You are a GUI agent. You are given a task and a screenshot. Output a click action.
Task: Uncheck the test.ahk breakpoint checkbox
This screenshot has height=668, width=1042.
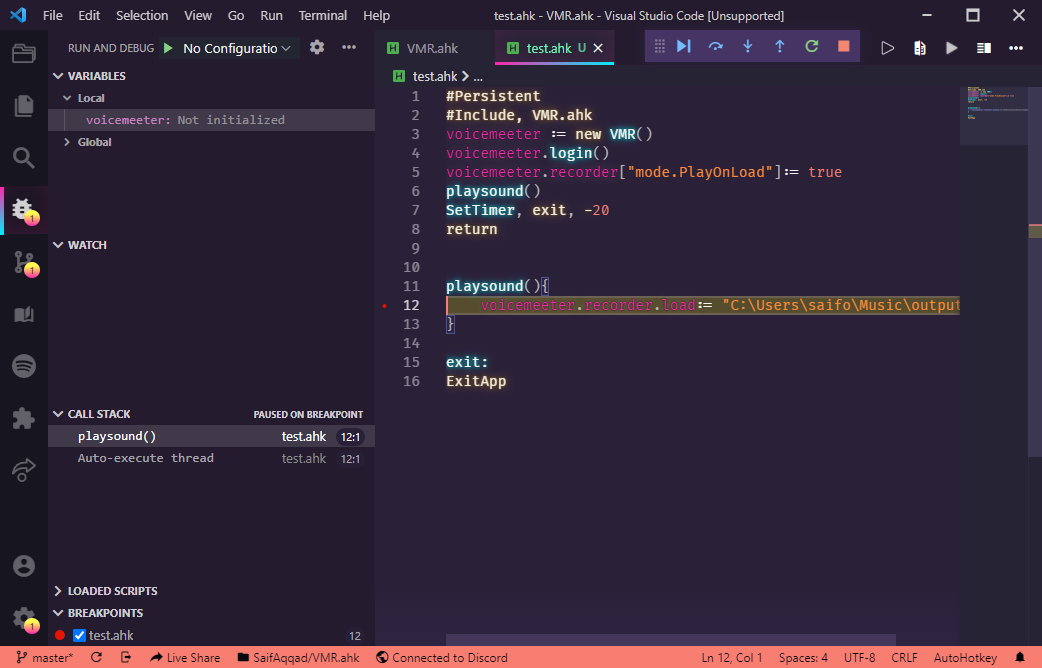click(x=79, y=635)
